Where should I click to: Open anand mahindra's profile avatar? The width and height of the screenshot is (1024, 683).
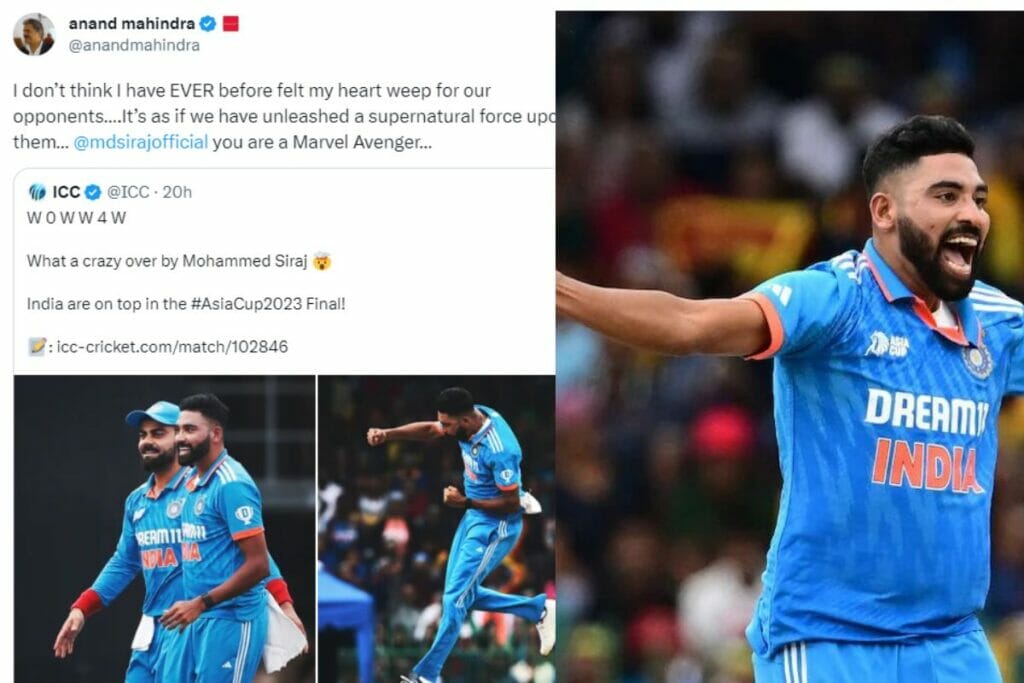coord(34,34)
